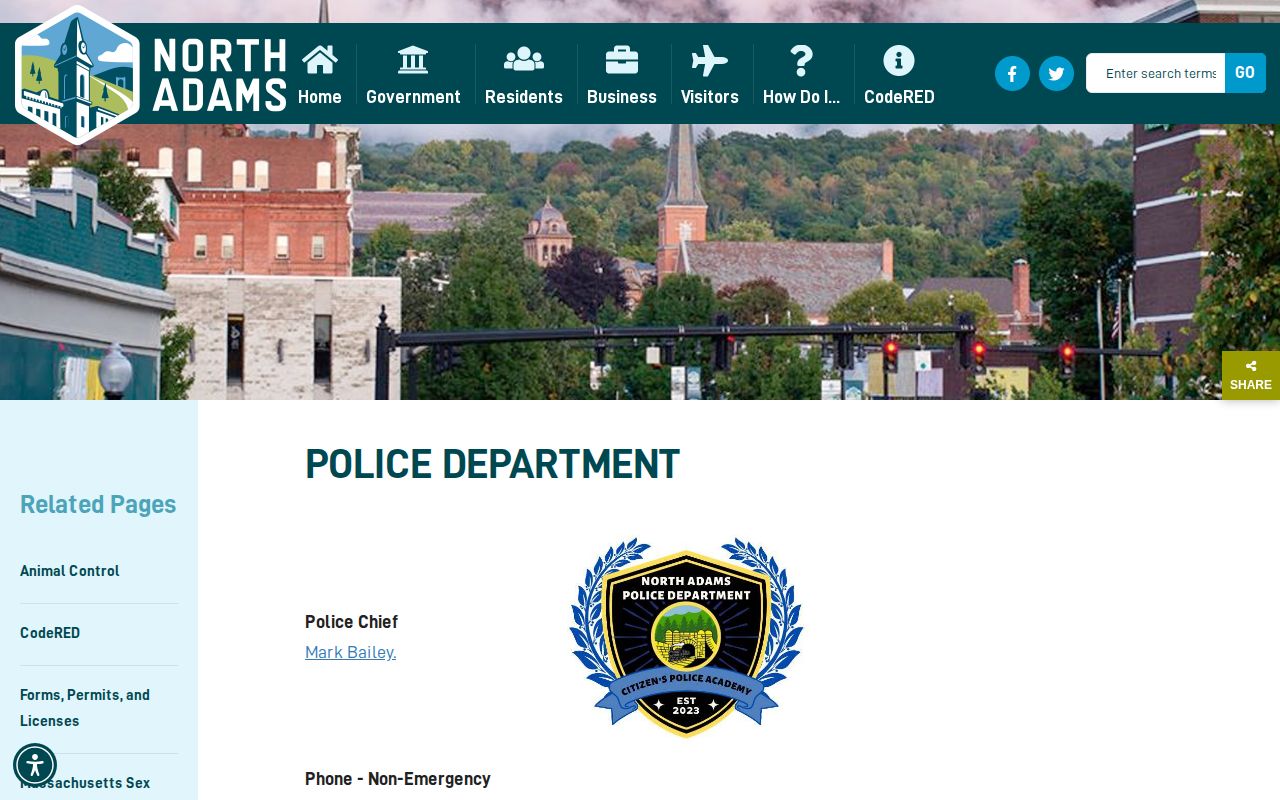The image size is (1280, 800).
Task: Open the How Do I... menu label
Action: click(801, 97)
